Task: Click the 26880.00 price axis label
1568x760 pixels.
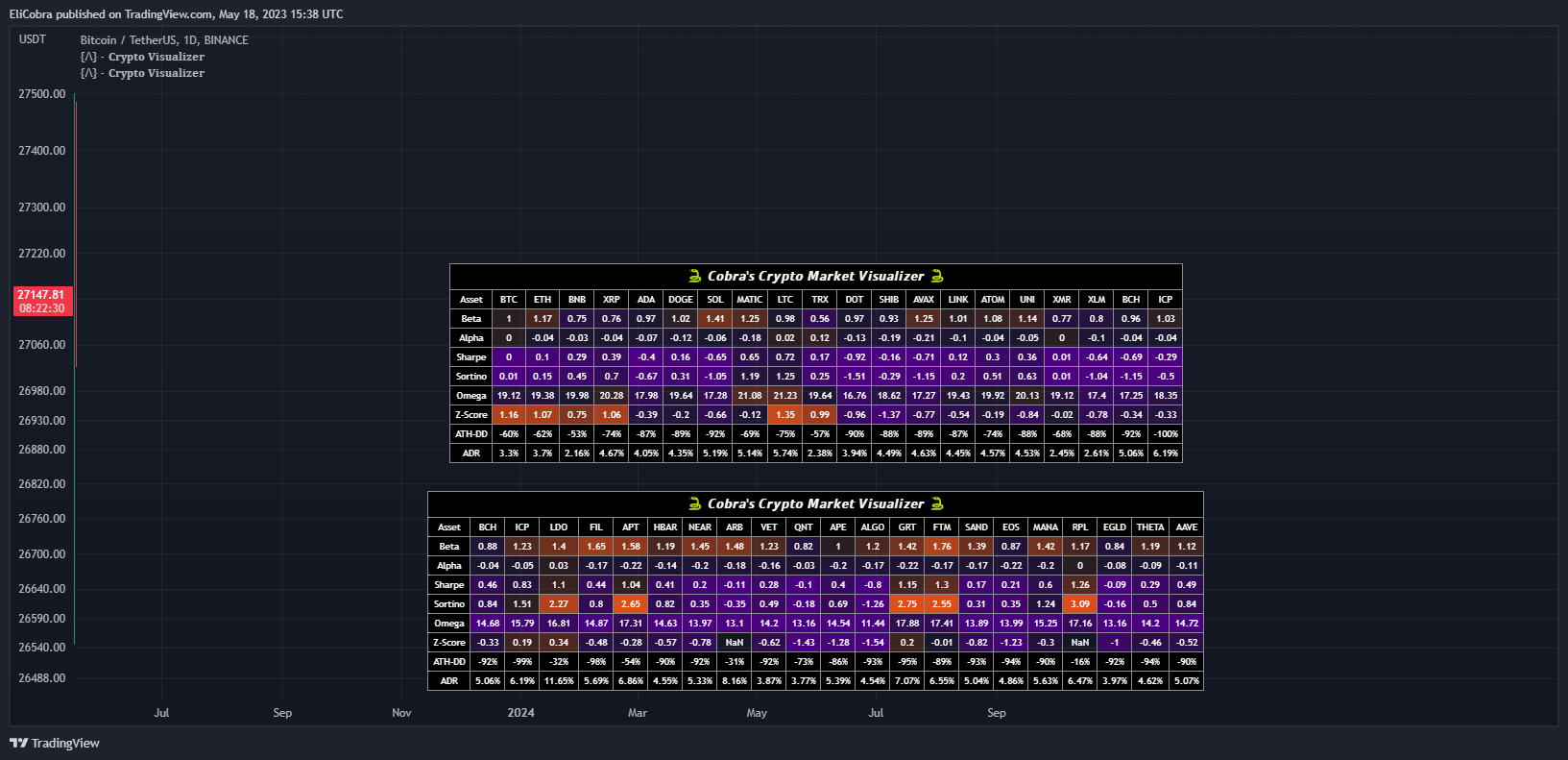Action: [x=42, y=450]
